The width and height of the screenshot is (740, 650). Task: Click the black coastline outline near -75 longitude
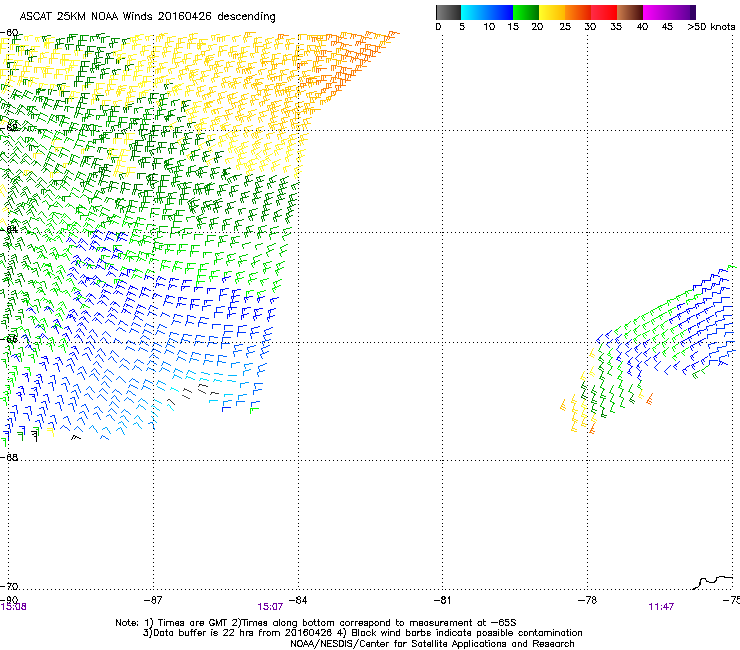[x=713, y=582]
